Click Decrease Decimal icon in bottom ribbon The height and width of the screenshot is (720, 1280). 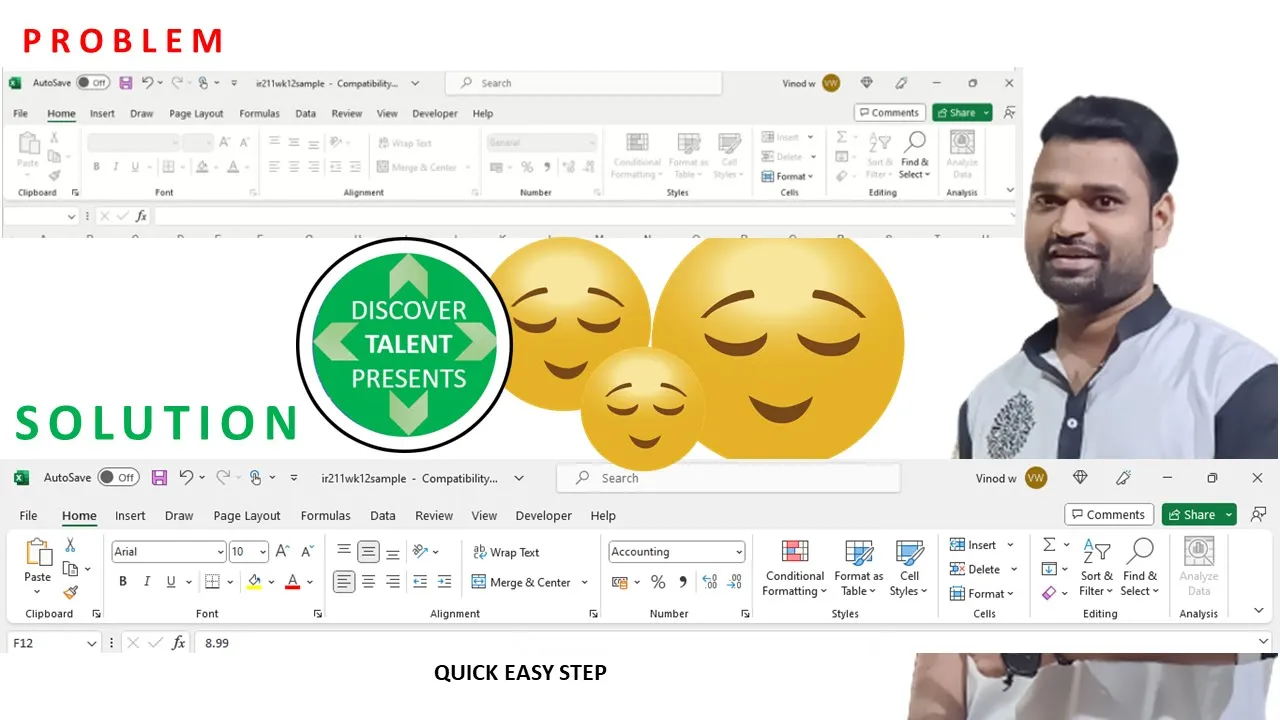(x=735, y=582)
